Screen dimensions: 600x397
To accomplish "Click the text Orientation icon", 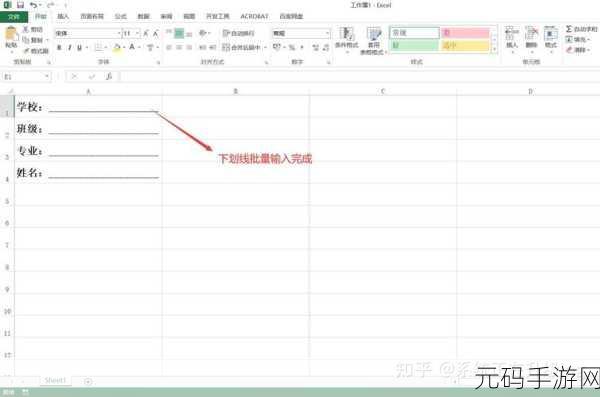I will [203, 33].
